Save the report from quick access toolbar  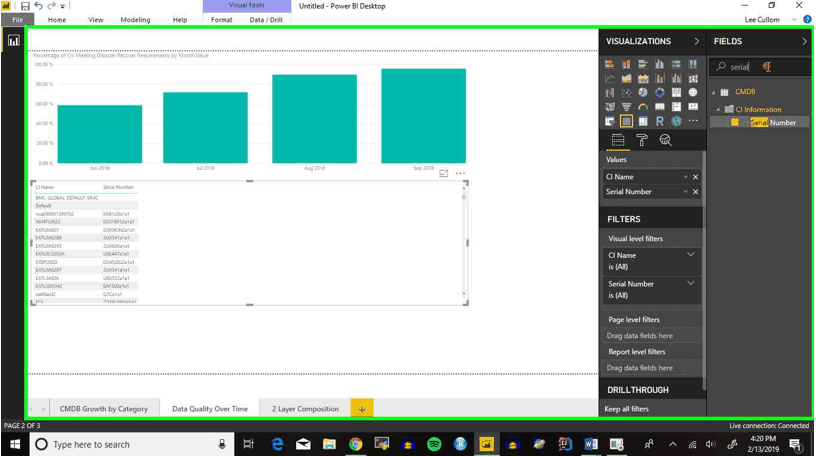click(25, 6)
